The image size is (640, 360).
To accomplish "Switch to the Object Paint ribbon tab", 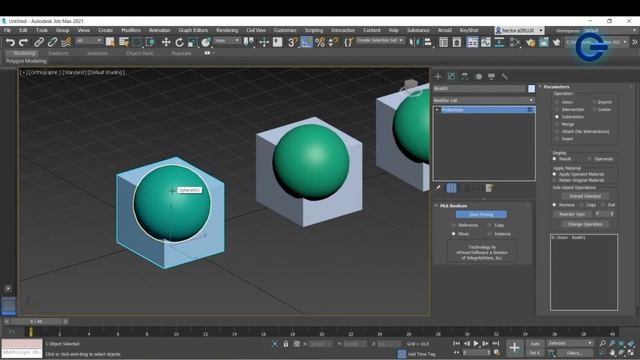I will point(140,53).
